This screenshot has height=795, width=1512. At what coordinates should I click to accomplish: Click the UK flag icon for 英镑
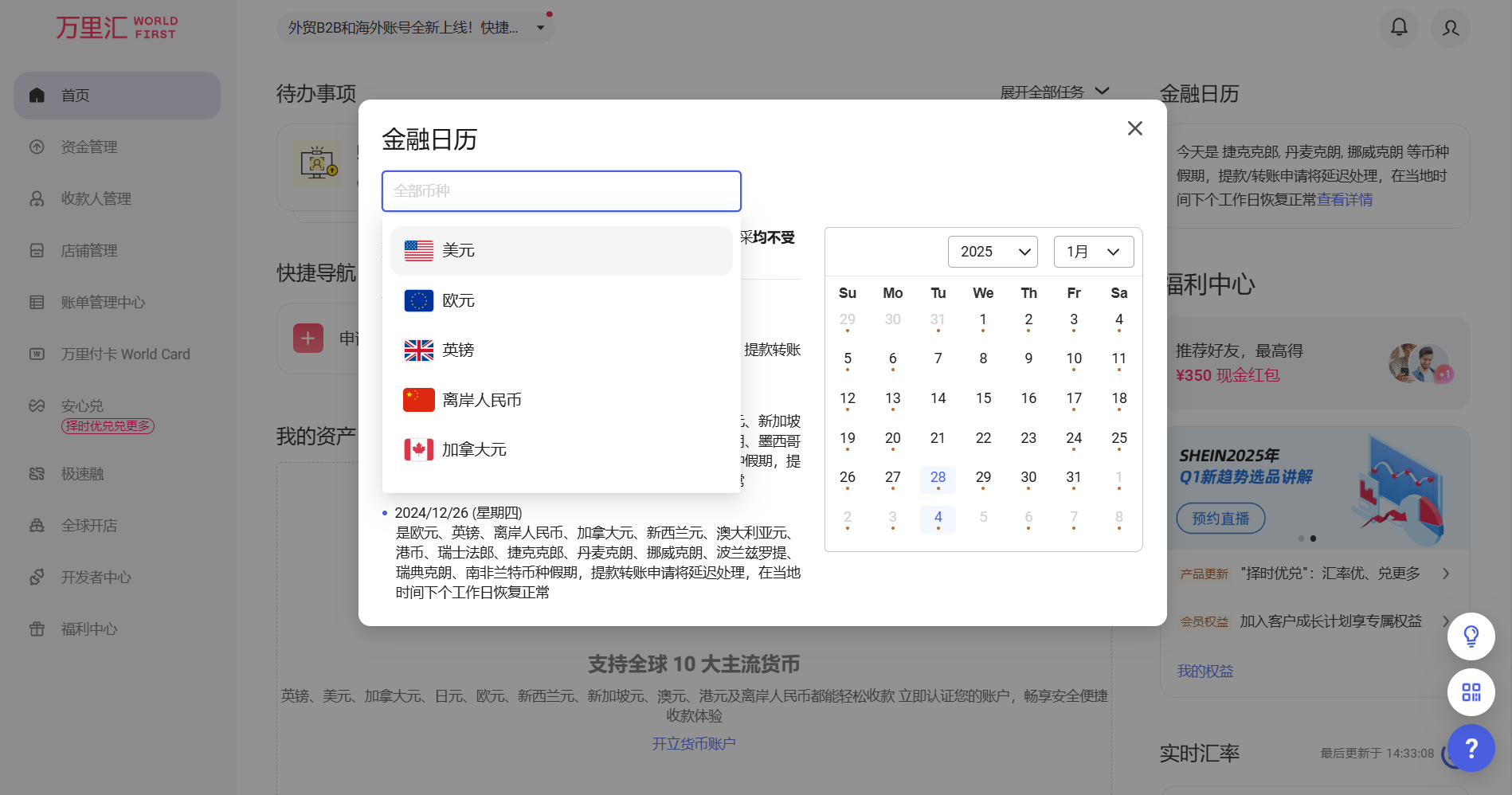418,351
